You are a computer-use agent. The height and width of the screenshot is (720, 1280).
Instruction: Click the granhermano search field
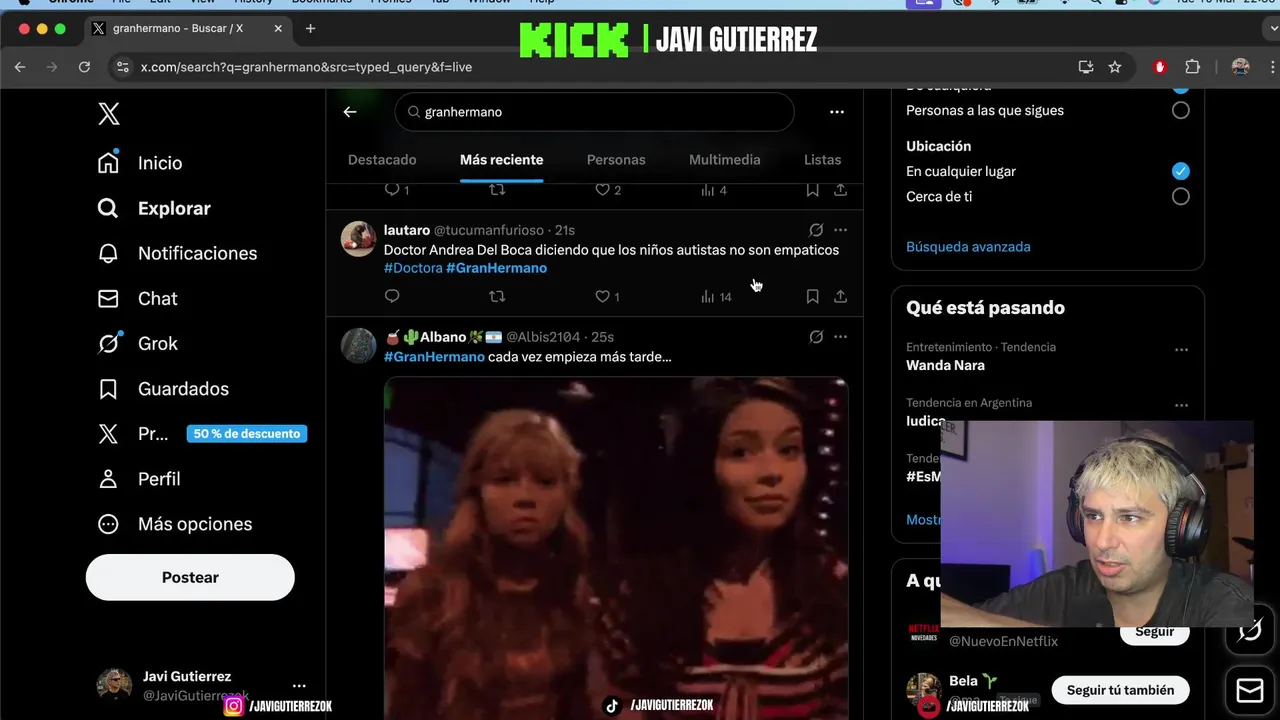(x=594, y=112)
